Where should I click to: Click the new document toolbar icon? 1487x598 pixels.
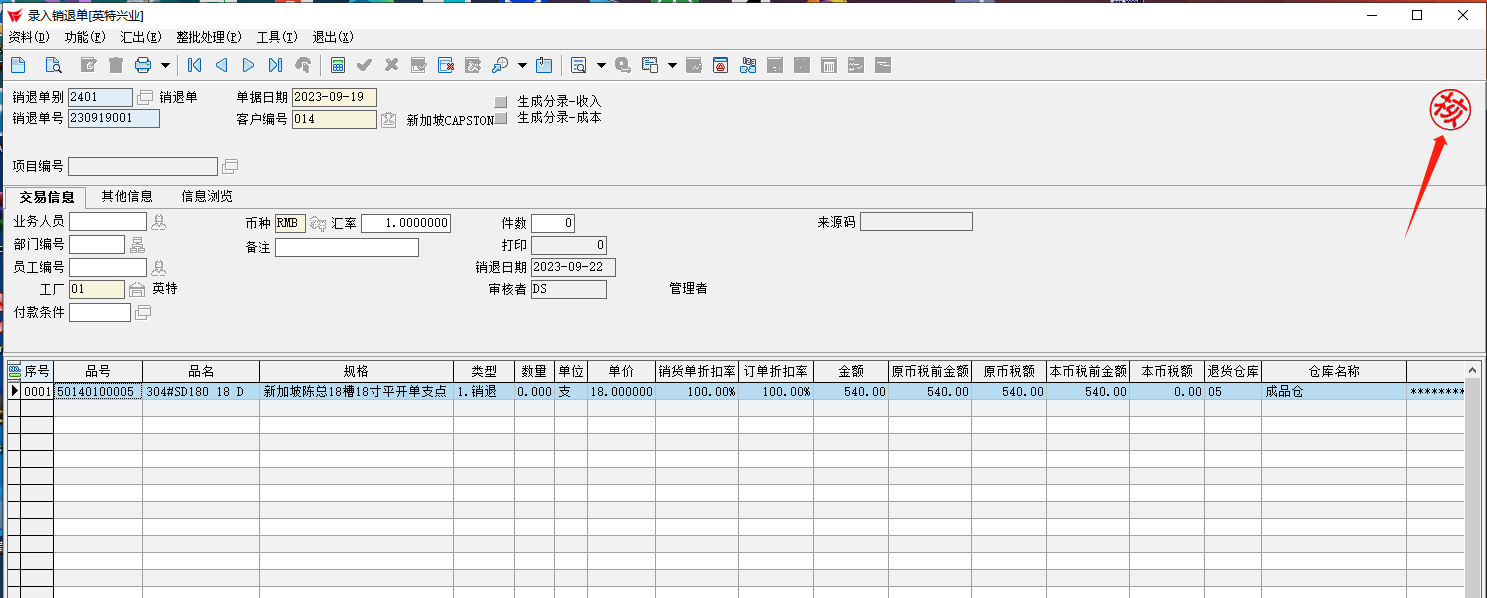pyautogui.click(x=18, y=66)
